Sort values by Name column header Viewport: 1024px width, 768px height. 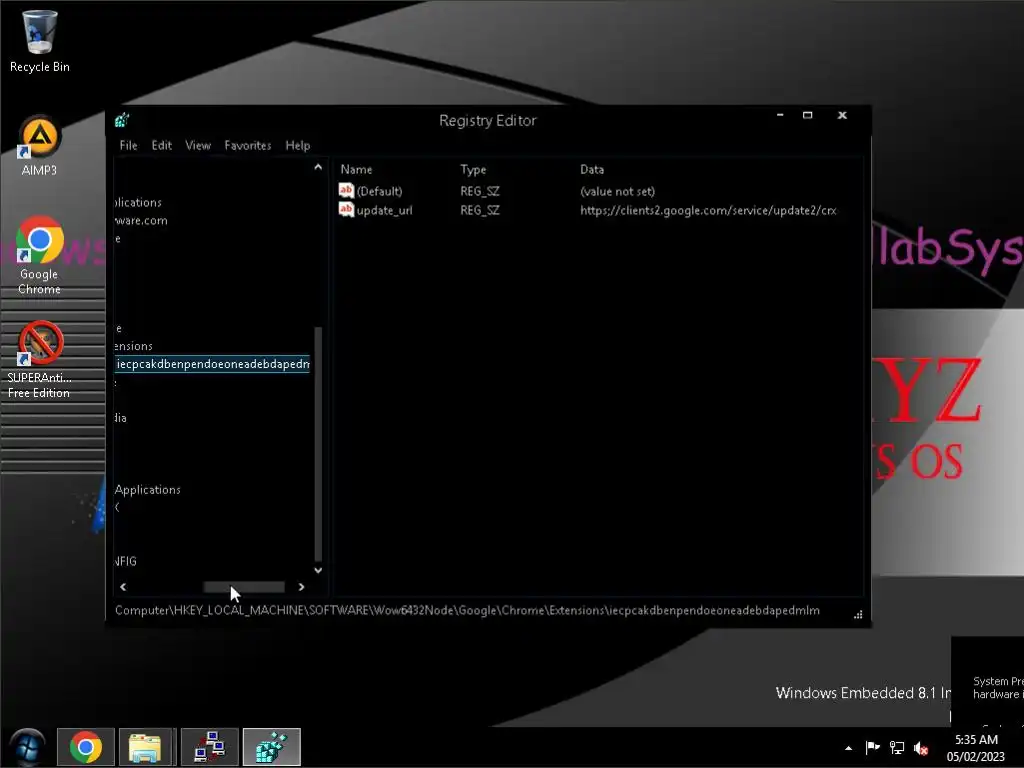(356, 169)
